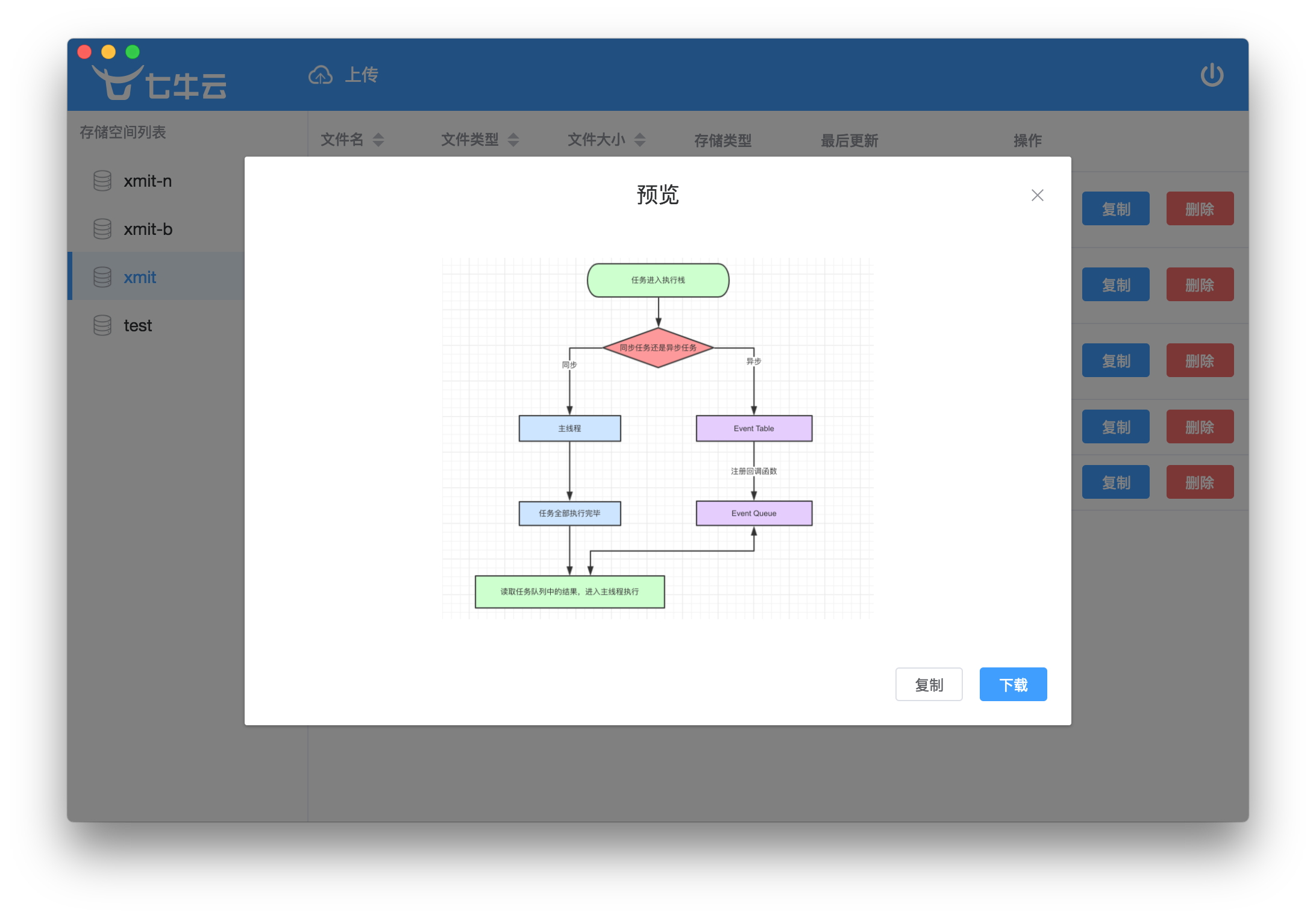This screenshot has height=918, width=1316.
Task: Click the test bucket database icon
Action: pyautogui.click(x=102, y=325)
